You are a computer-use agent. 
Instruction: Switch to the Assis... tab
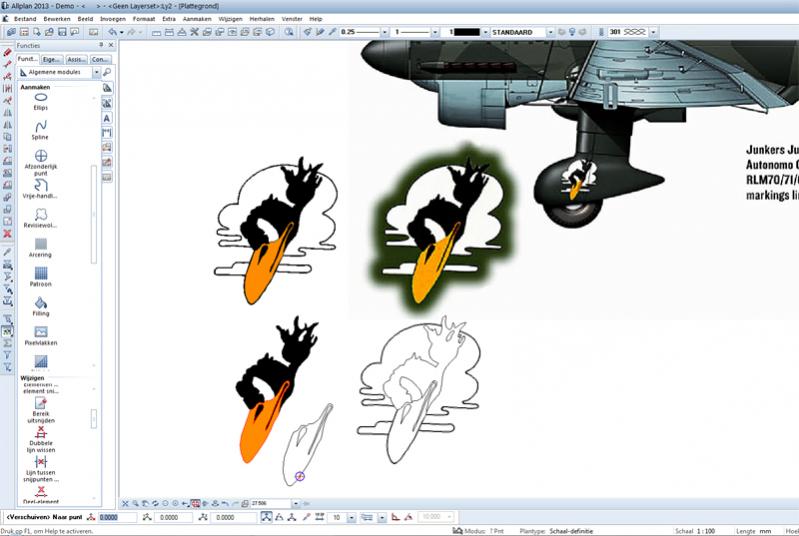coord(77,60)
